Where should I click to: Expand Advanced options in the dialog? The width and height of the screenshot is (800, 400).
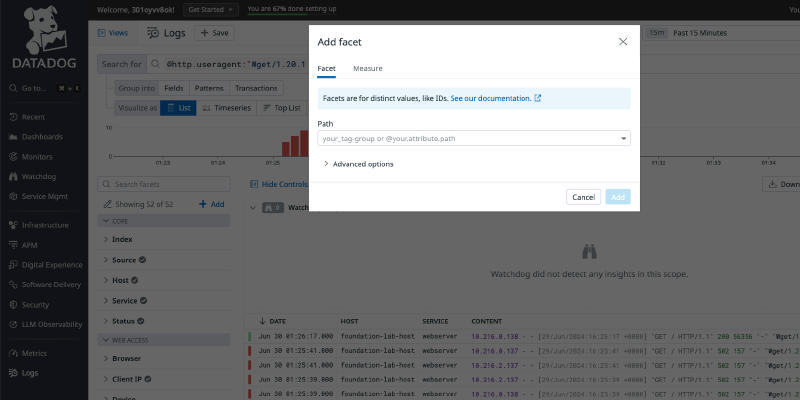click(358, 164)
